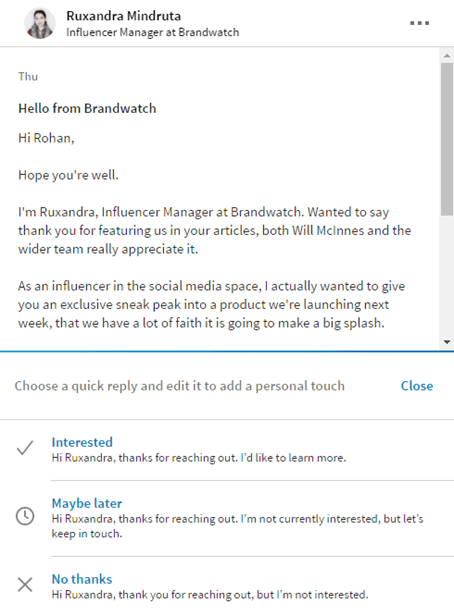The height and width of the screenshot is (616, 454).
Task: Close the quick reply panel
Action: point(417,386)
